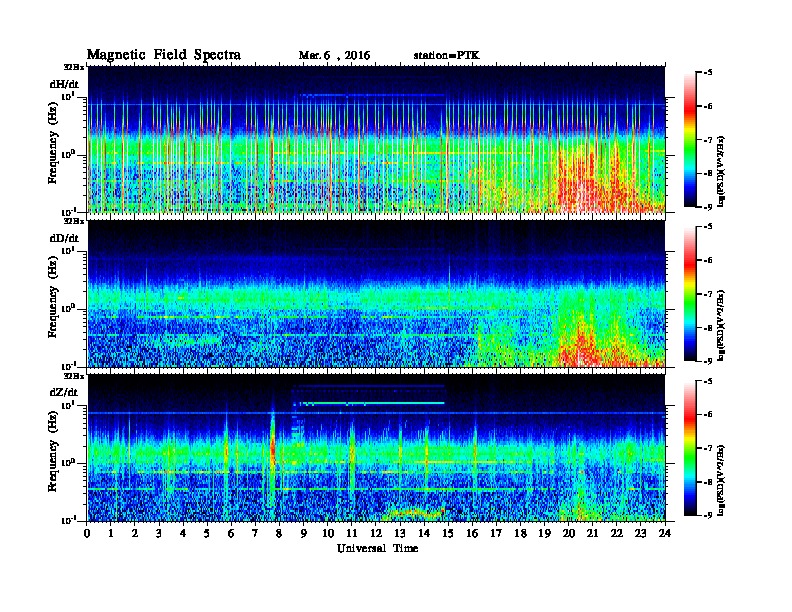Click the date "Mar. 6, 2016"

click(x=334, y=55)
